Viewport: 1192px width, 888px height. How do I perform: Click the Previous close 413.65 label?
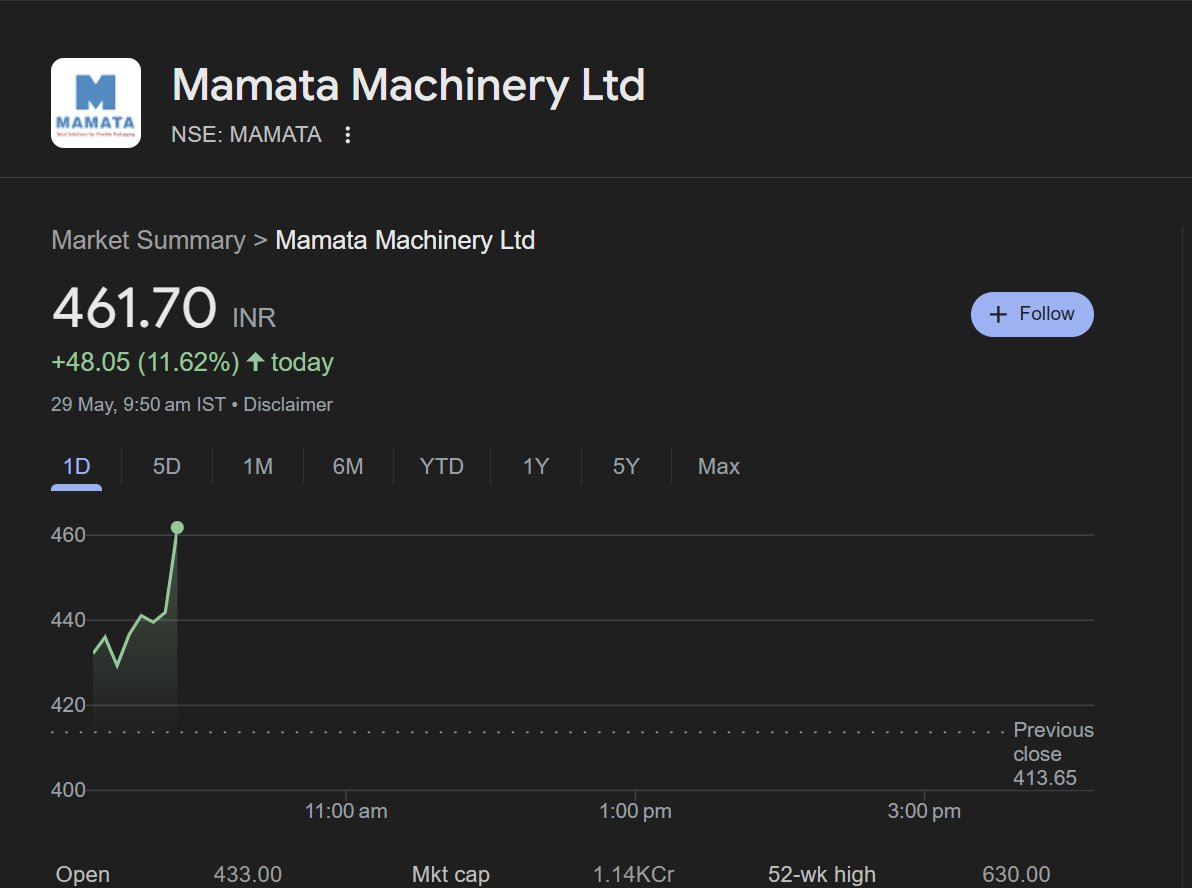coord(1053,753)
